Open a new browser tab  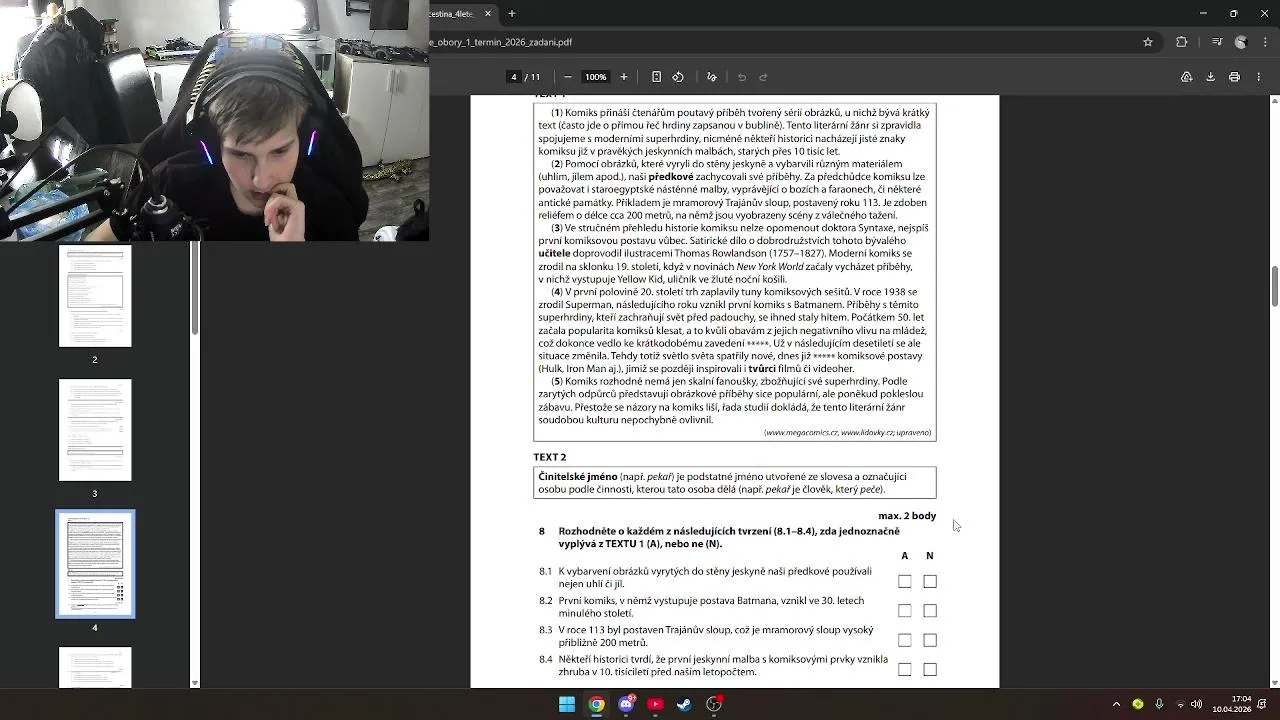[512, 13]
